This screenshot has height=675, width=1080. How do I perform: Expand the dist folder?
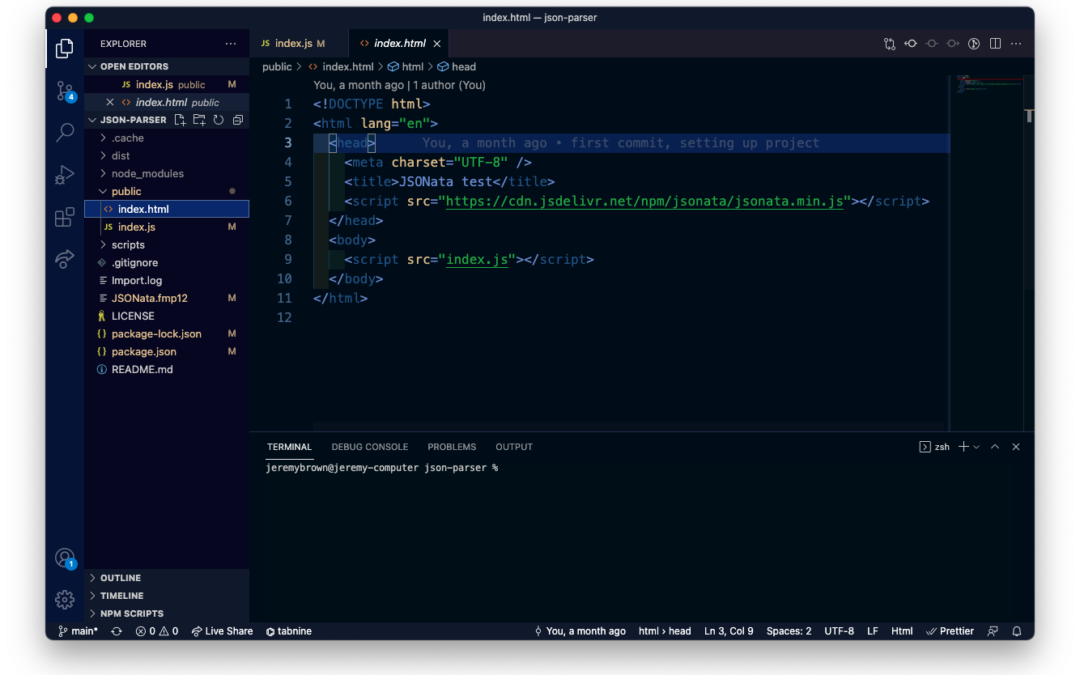click(x=167, y=156)
